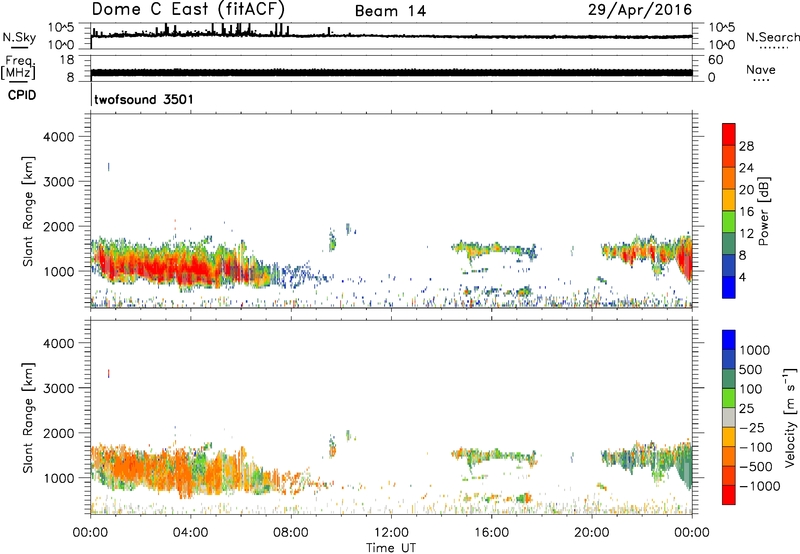Click the noise spike near 05:00 in the N.Sky panel
800x554 pixels.
[x=213, y=29]
